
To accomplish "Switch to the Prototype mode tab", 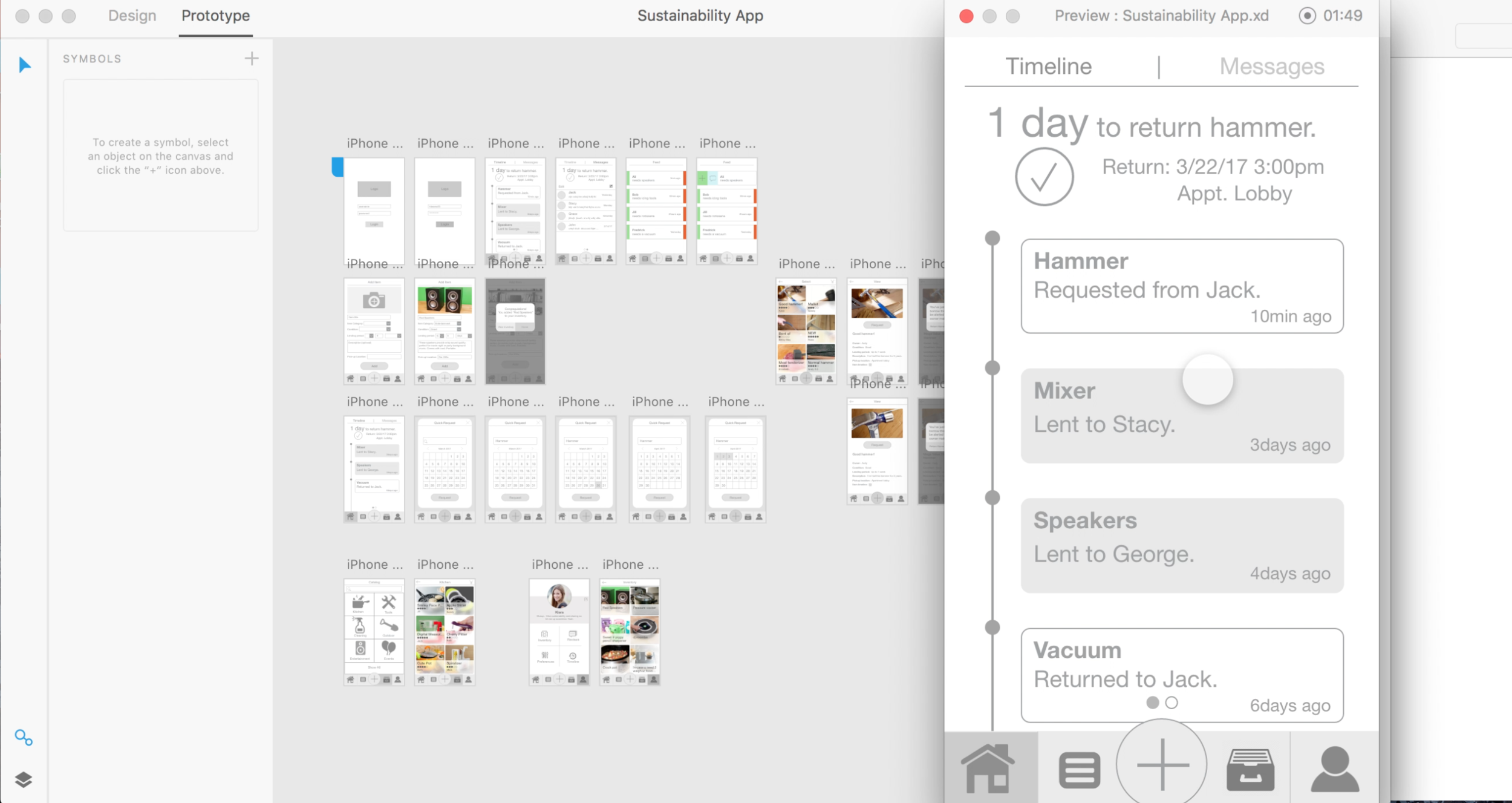I will [x=215, y=16].
